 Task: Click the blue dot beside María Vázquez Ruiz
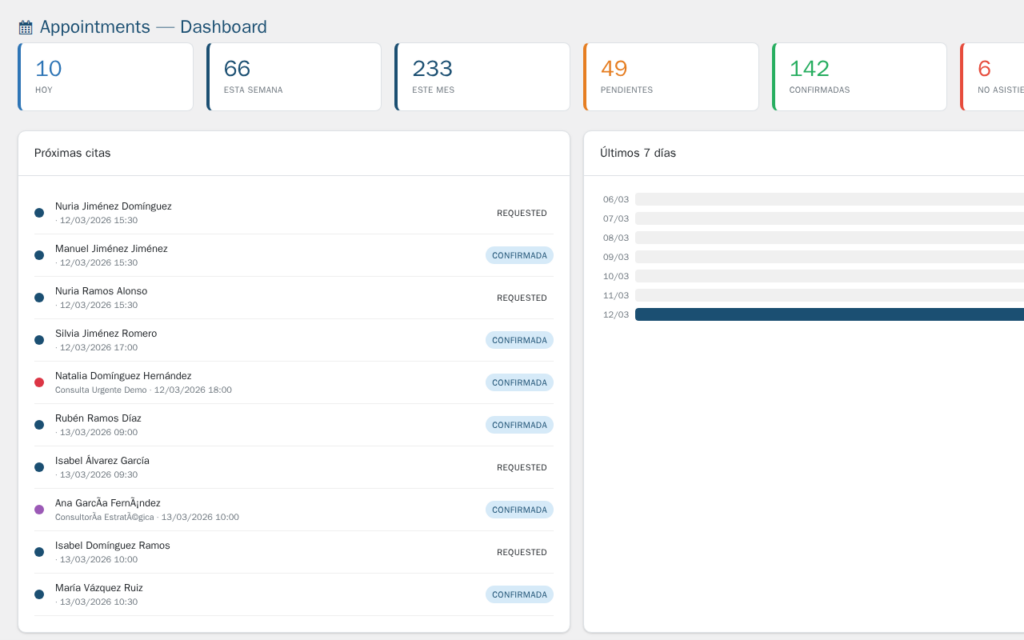(x=38, y=594)
